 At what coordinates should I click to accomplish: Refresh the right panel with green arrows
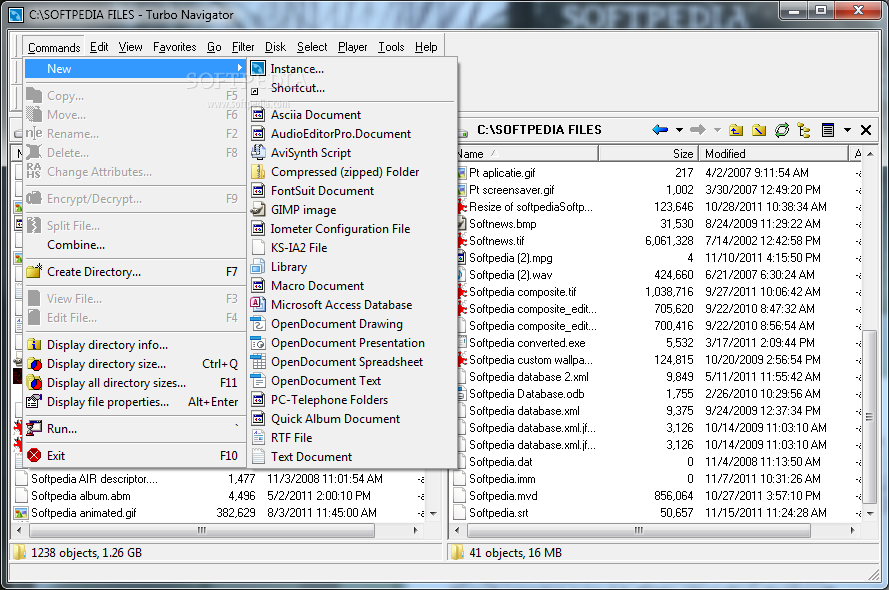tap(782, 130)
